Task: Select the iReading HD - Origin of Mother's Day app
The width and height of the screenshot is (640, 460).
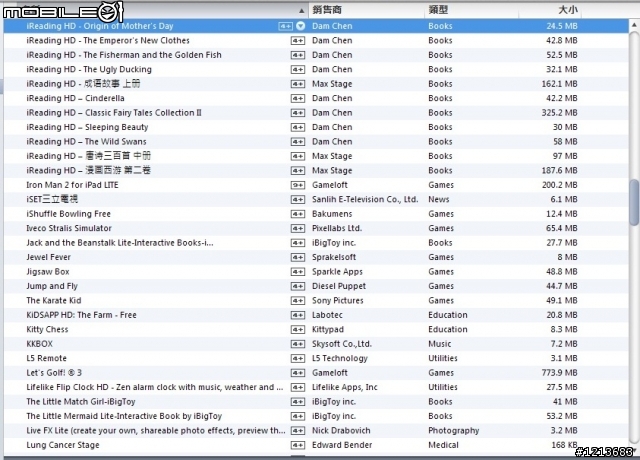Action: pyautogui.click(x=316, y=26)
